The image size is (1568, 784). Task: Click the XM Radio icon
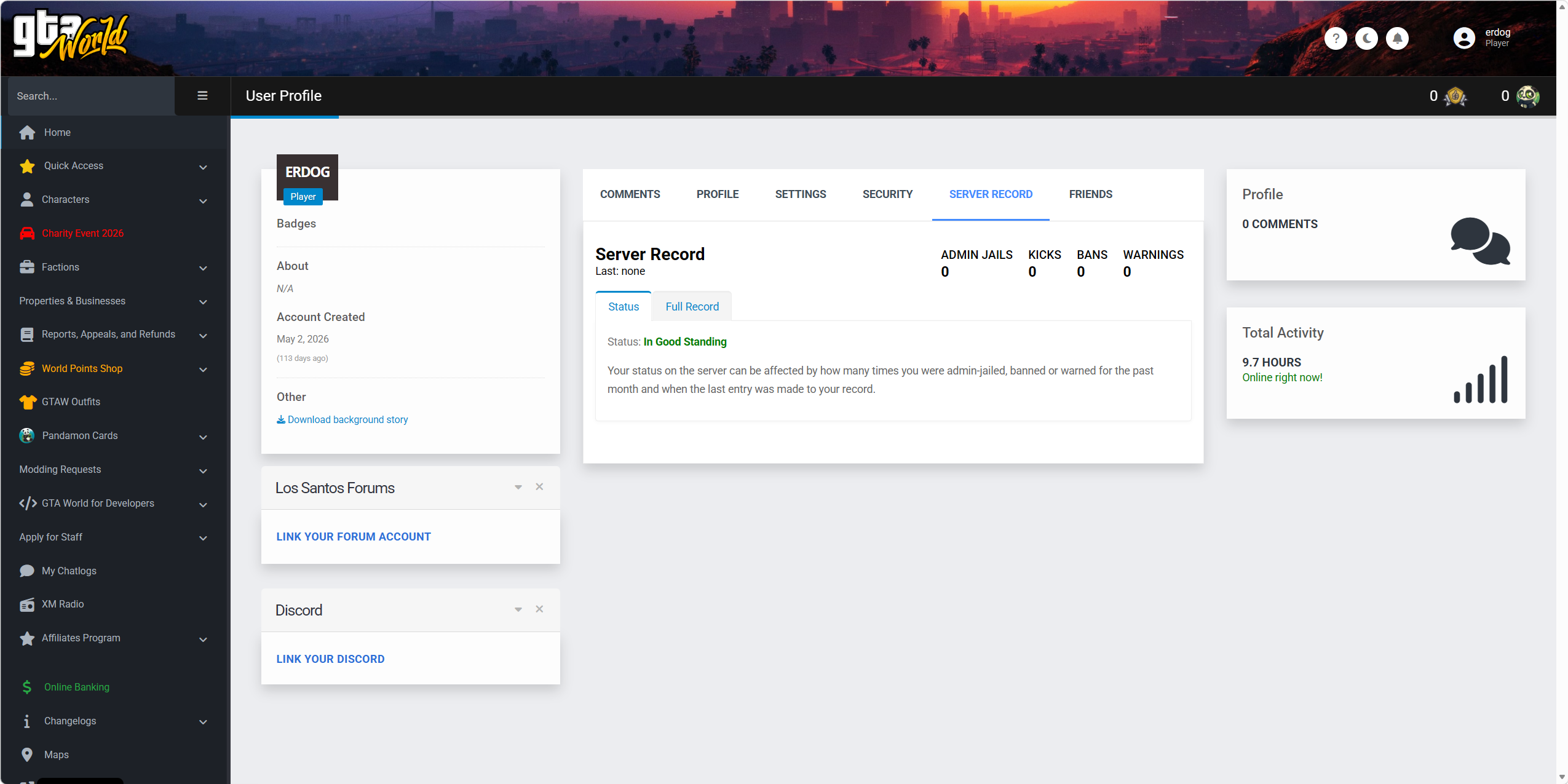(x=27, y=604)
